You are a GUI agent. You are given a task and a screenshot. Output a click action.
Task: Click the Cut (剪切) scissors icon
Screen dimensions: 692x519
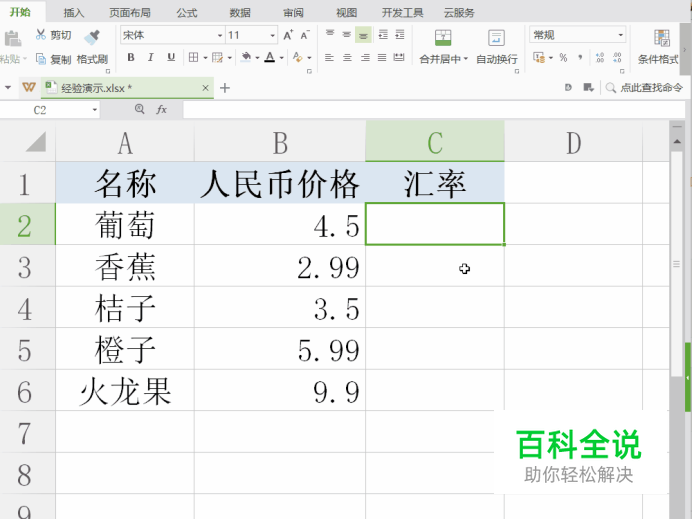(41, 34)
